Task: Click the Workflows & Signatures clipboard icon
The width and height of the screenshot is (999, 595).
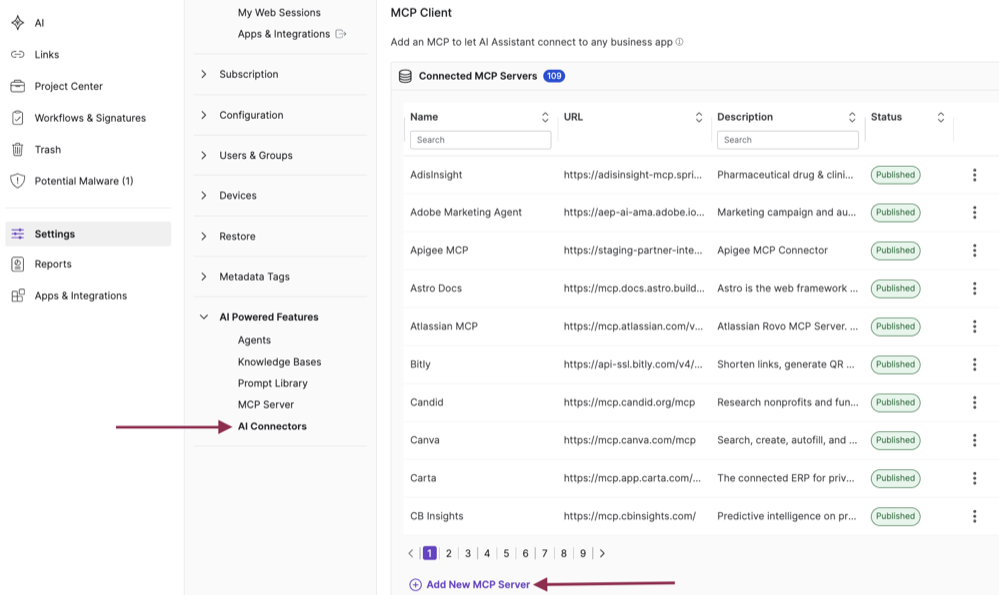Action: tap(18, 118)
